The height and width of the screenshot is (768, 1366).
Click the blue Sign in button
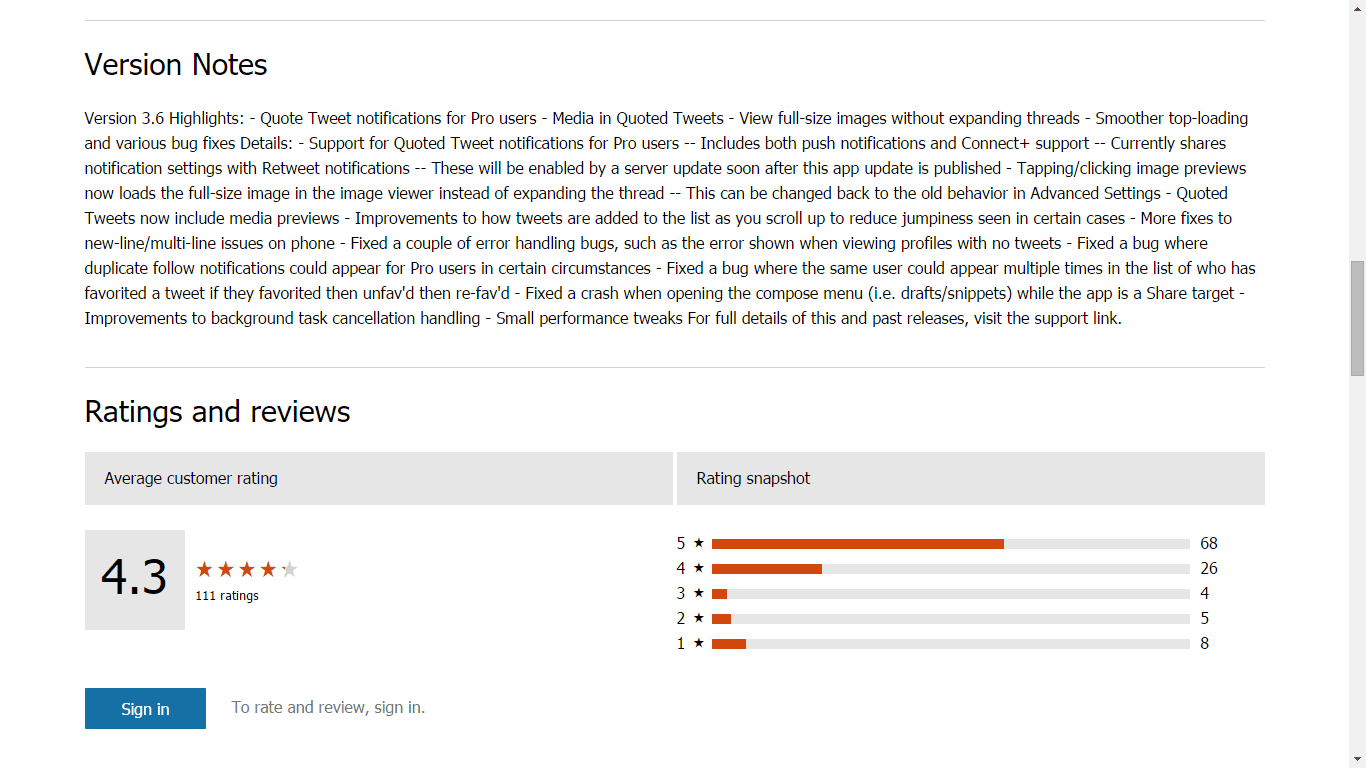pyautogui.click(x=145, y=708)
